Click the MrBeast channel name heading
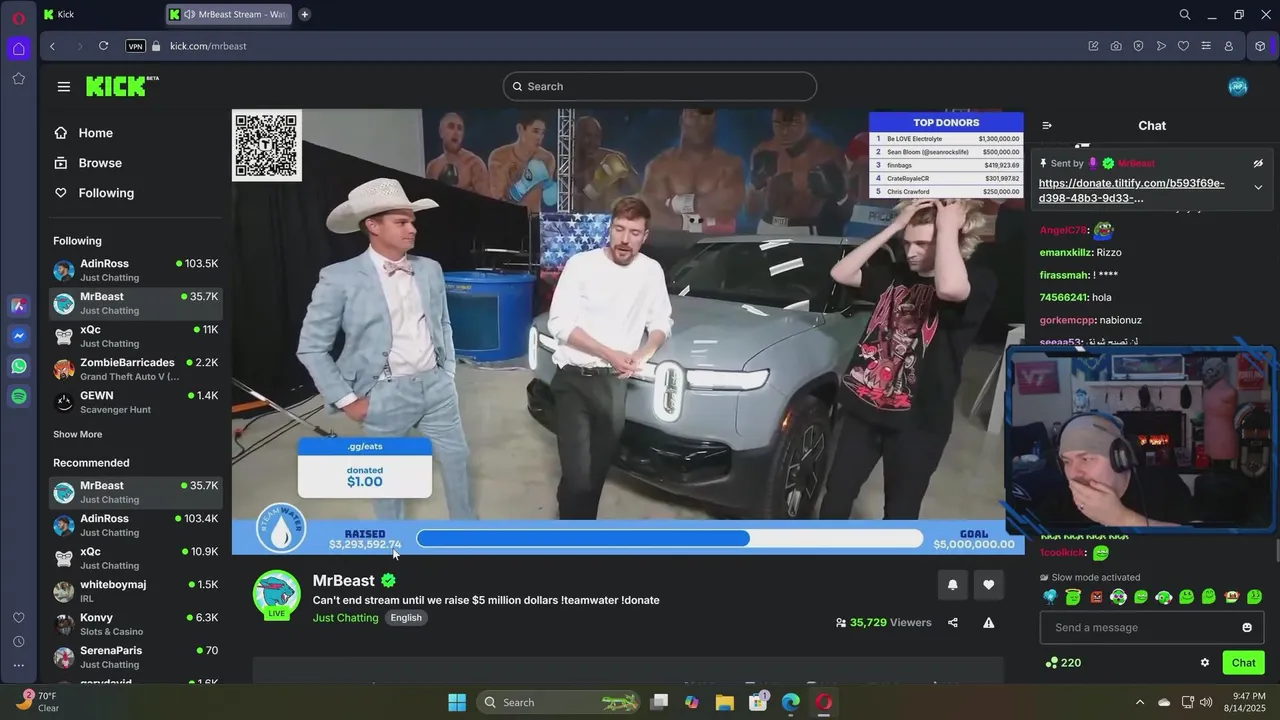Screen dimensions: 1280x720 344,581
